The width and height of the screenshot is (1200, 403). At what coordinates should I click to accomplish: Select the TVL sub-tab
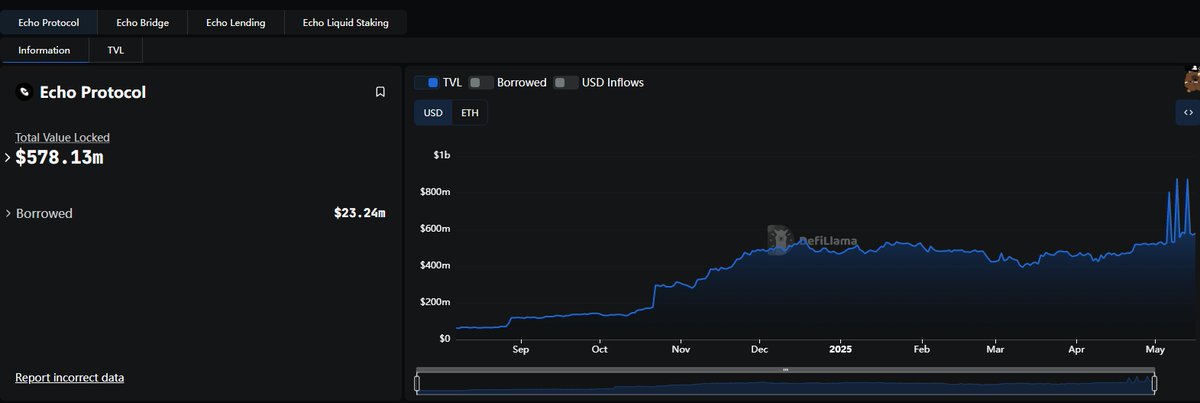[x=116, y=50]
